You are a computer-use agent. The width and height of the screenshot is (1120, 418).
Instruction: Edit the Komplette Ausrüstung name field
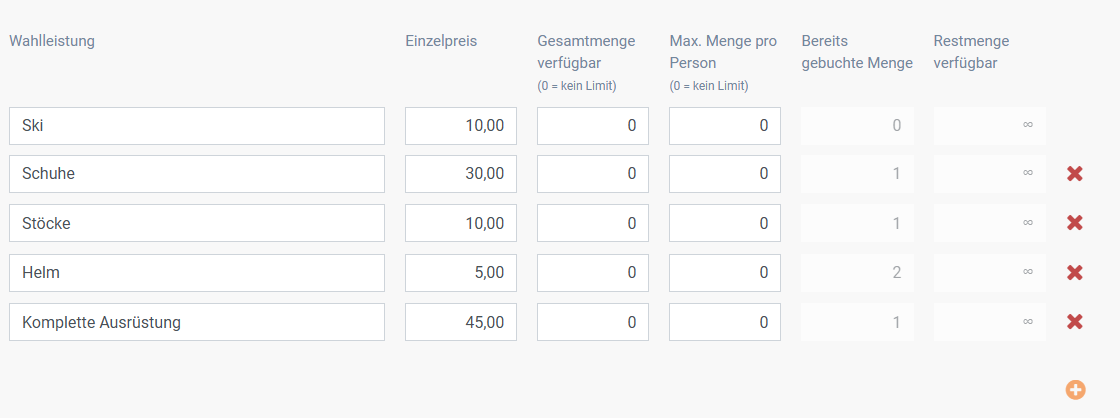[x=197, y=322]
